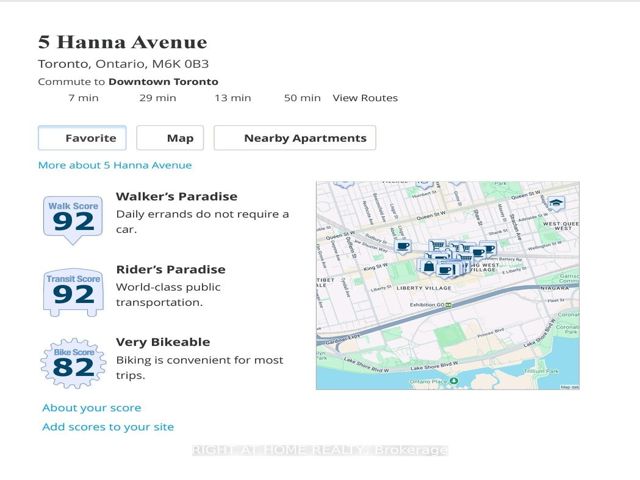Click the Biking is convenient description text
This screenshot has width=640, height=480.
(199, 368)
